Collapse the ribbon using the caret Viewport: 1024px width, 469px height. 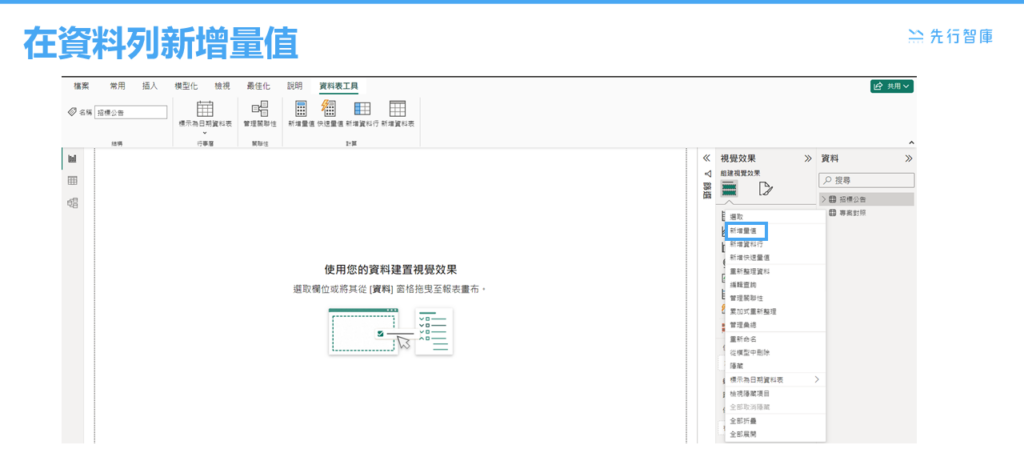[911, 142]
